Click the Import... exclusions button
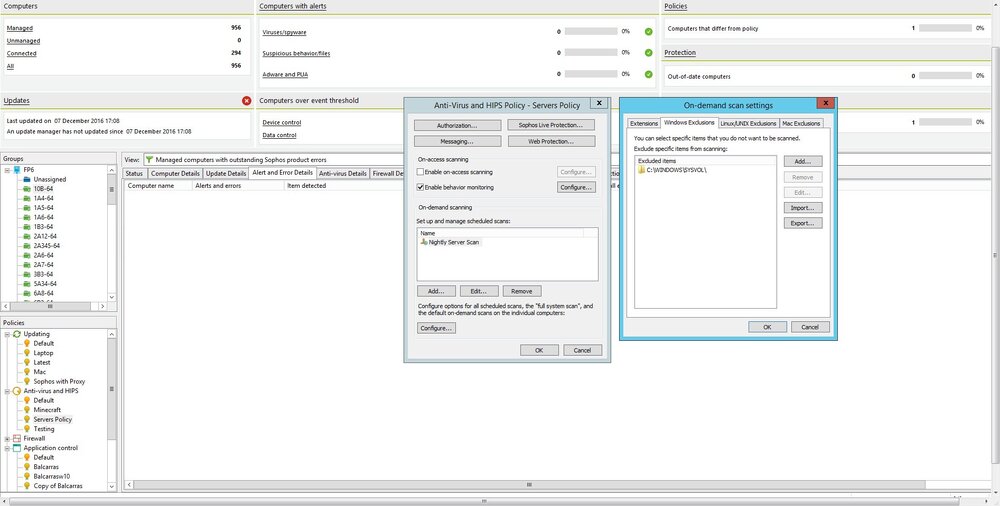Viewport: 1000px width, 506px height. coord(803,208)
